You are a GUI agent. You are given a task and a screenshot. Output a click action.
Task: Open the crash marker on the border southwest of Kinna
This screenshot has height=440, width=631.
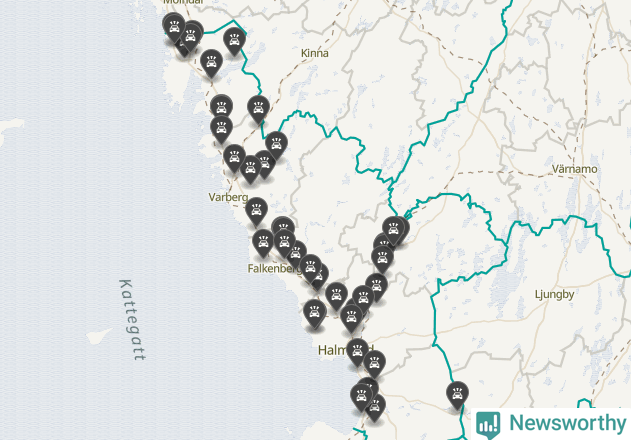[258, 109]
